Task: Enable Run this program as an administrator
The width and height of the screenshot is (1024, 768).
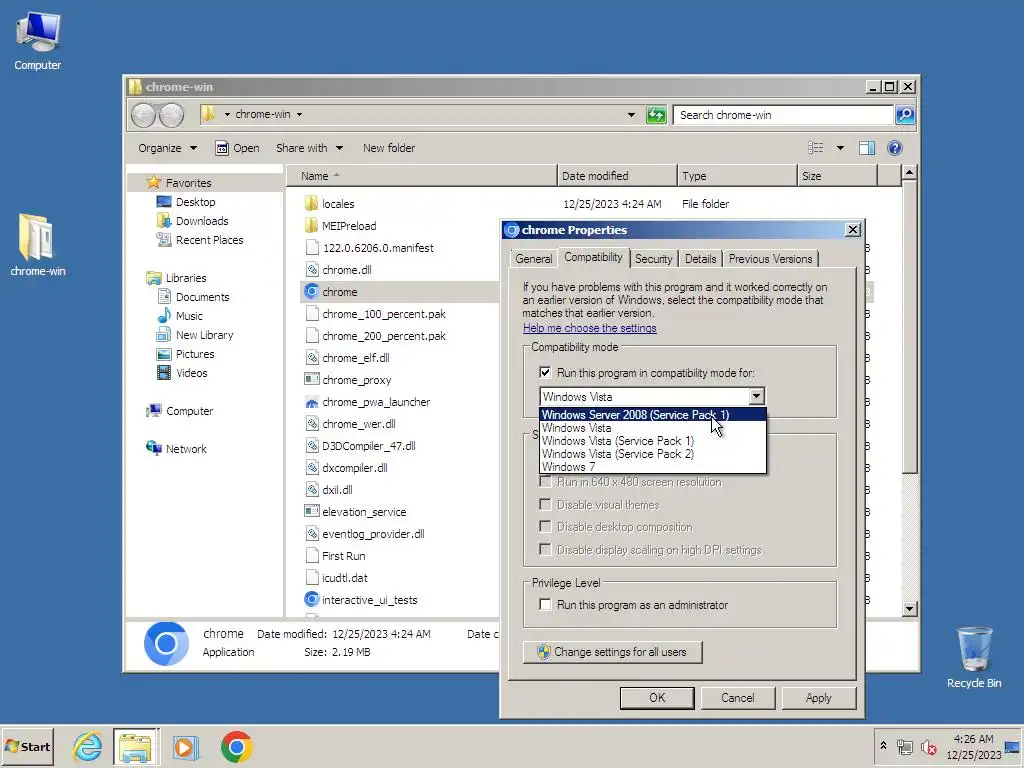Action: [545, 605]
